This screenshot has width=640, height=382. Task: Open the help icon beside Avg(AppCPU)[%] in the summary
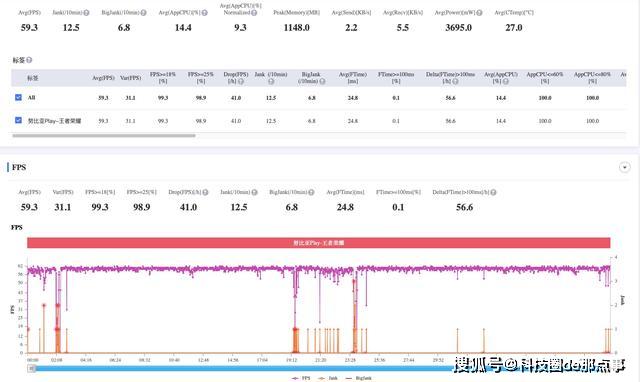click(204, 13)
